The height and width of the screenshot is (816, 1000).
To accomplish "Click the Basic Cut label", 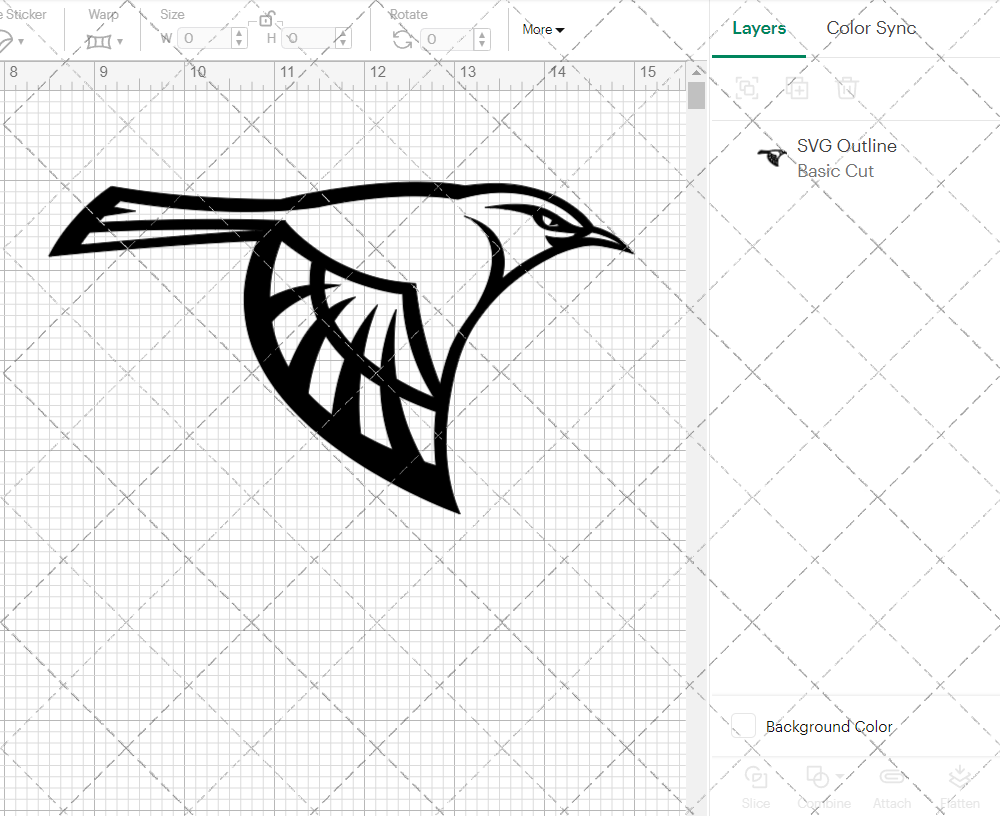I will 836,171.
